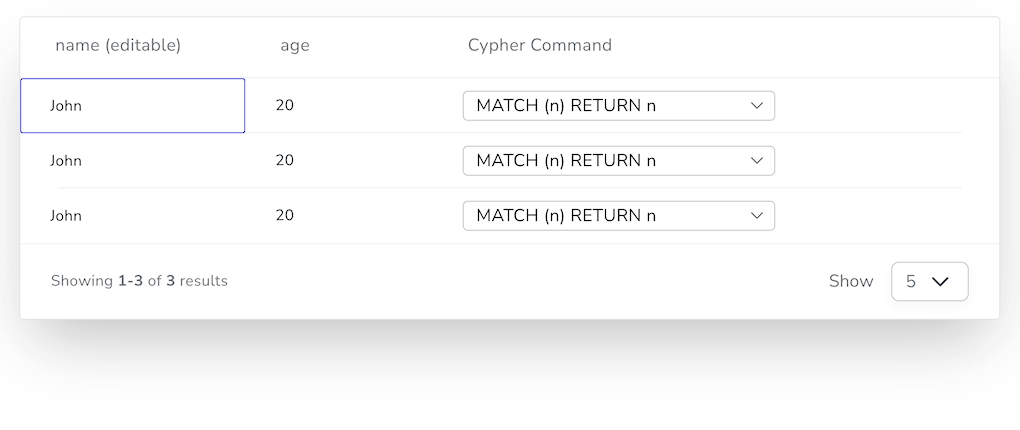Click the age value 20 in the second row

click(285, 160)
